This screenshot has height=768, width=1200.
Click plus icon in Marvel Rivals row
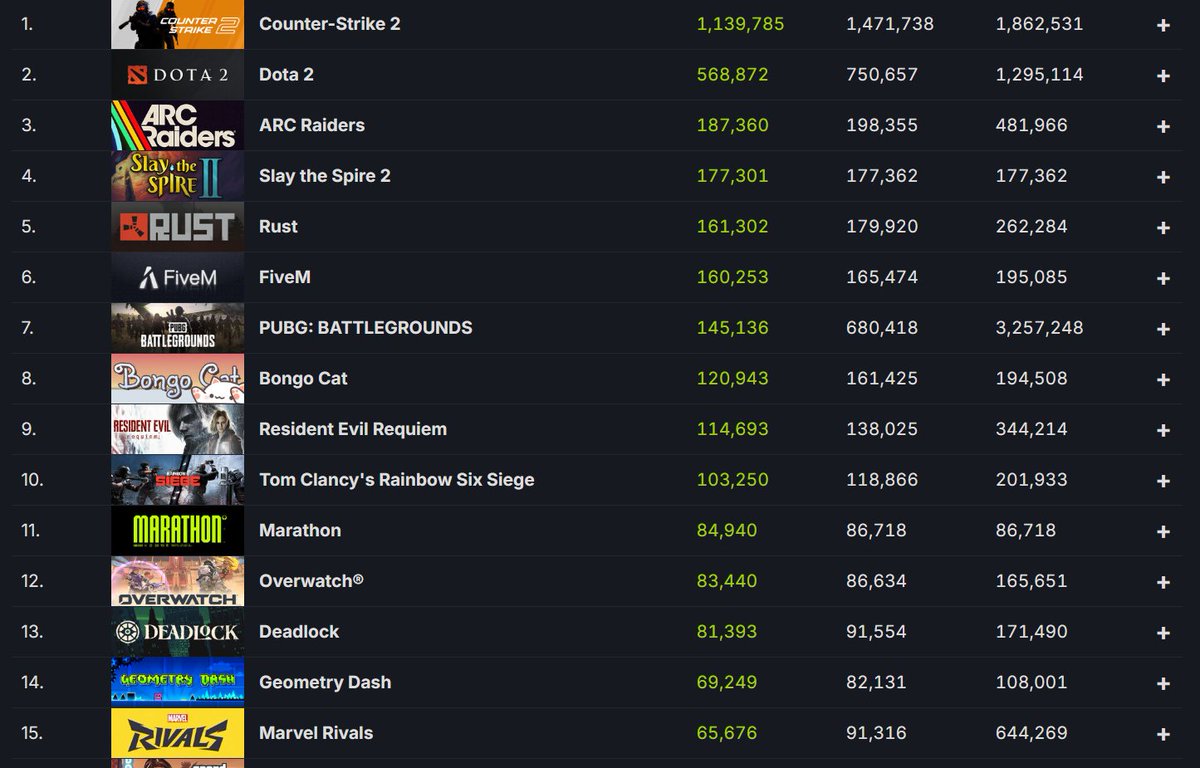tap(1163, 734)
